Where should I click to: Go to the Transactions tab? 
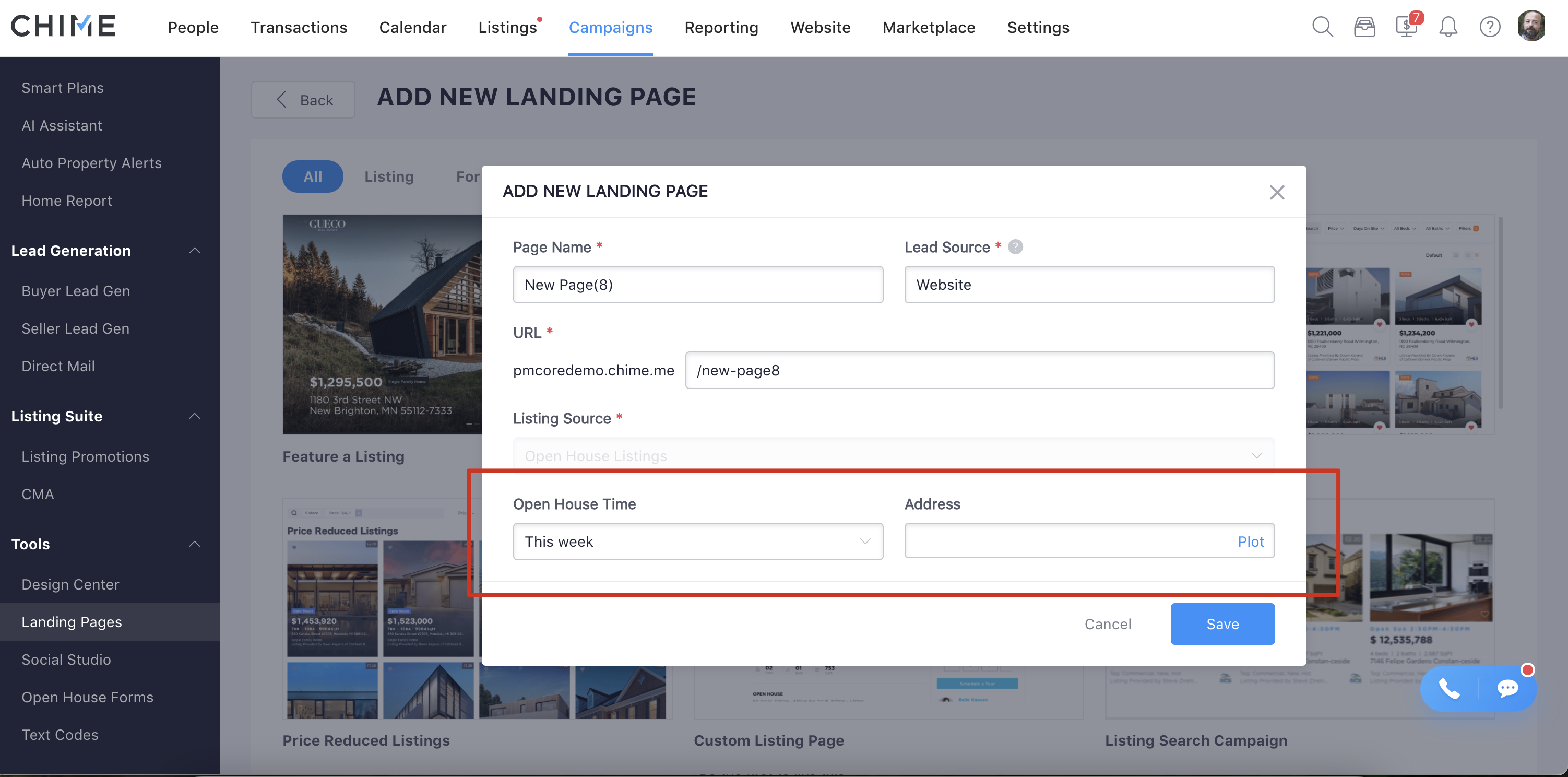[x=299, y=27]
